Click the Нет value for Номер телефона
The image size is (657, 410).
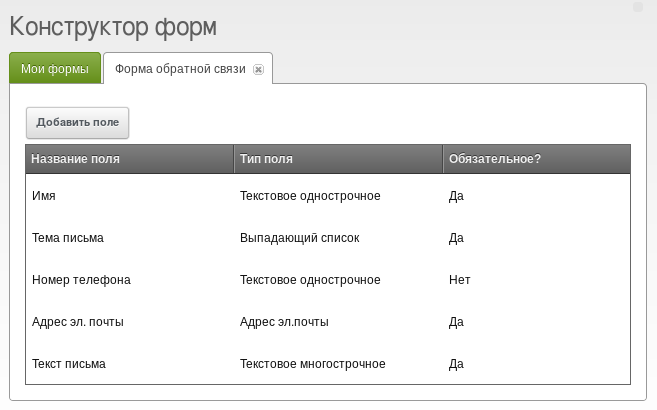[460, 280]
